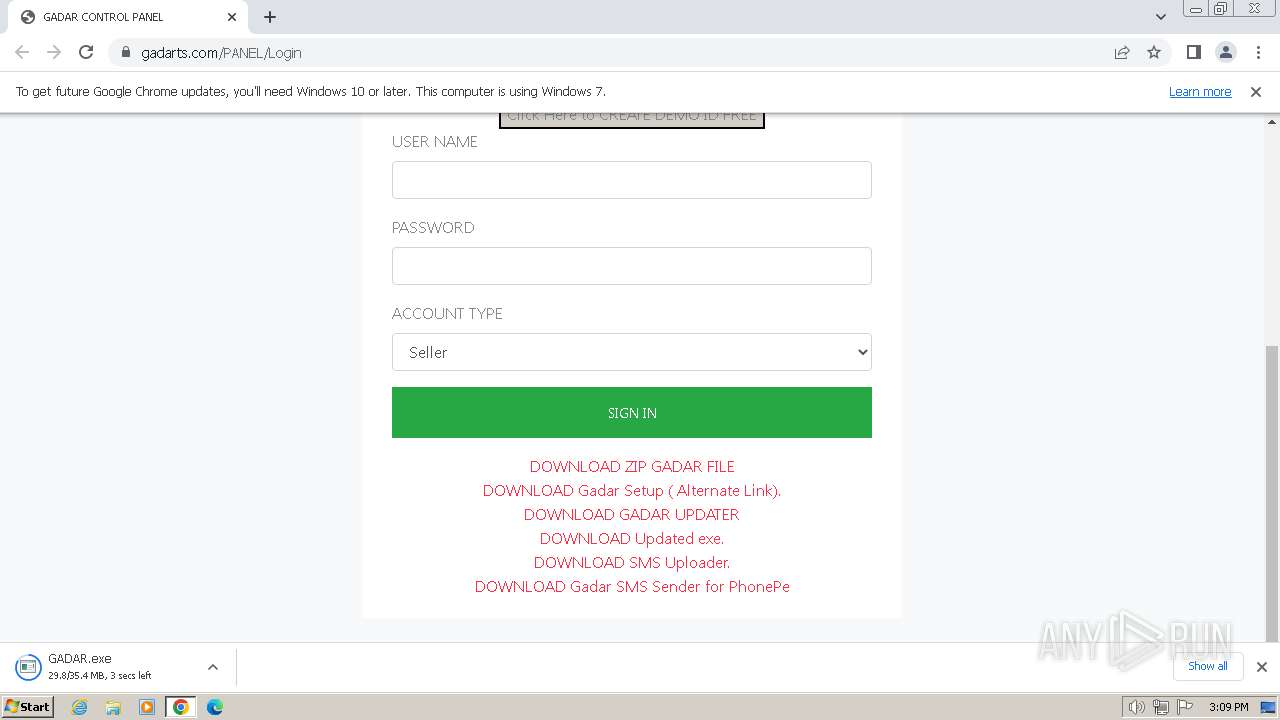Open DOWNLOAD Gadar Setup Alternate Link
This screenshot has width=1280, height=720.
point(632,490)
